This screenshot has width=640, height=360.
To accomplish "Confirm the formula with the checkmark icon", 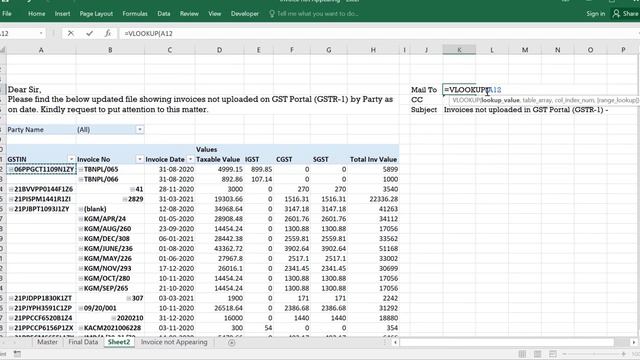I will 89,33.
